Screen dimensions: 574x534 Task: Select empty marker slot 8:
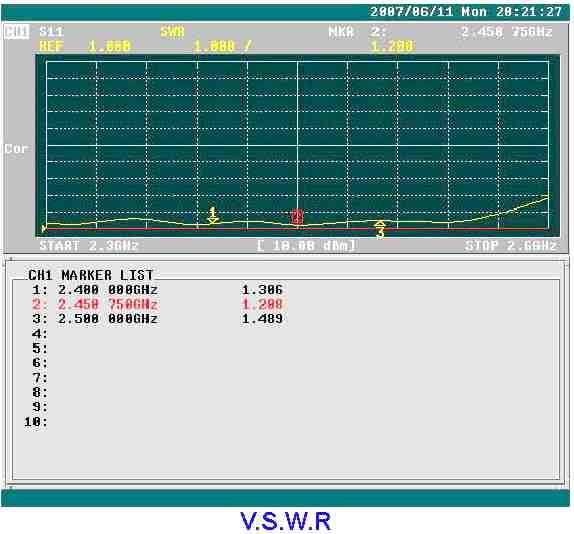[x=40, y=392]
